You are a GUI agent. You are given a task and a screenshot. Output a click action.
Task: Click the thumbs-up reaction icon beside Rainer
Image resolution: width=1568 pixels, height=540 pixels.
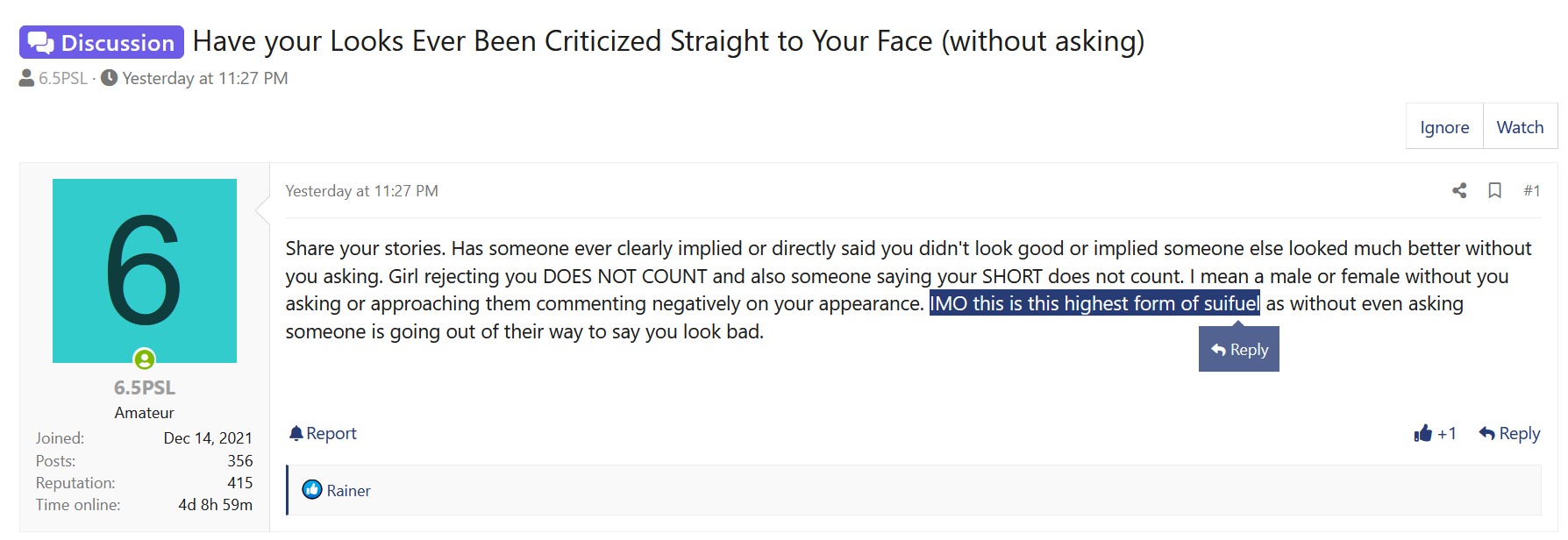312,490
